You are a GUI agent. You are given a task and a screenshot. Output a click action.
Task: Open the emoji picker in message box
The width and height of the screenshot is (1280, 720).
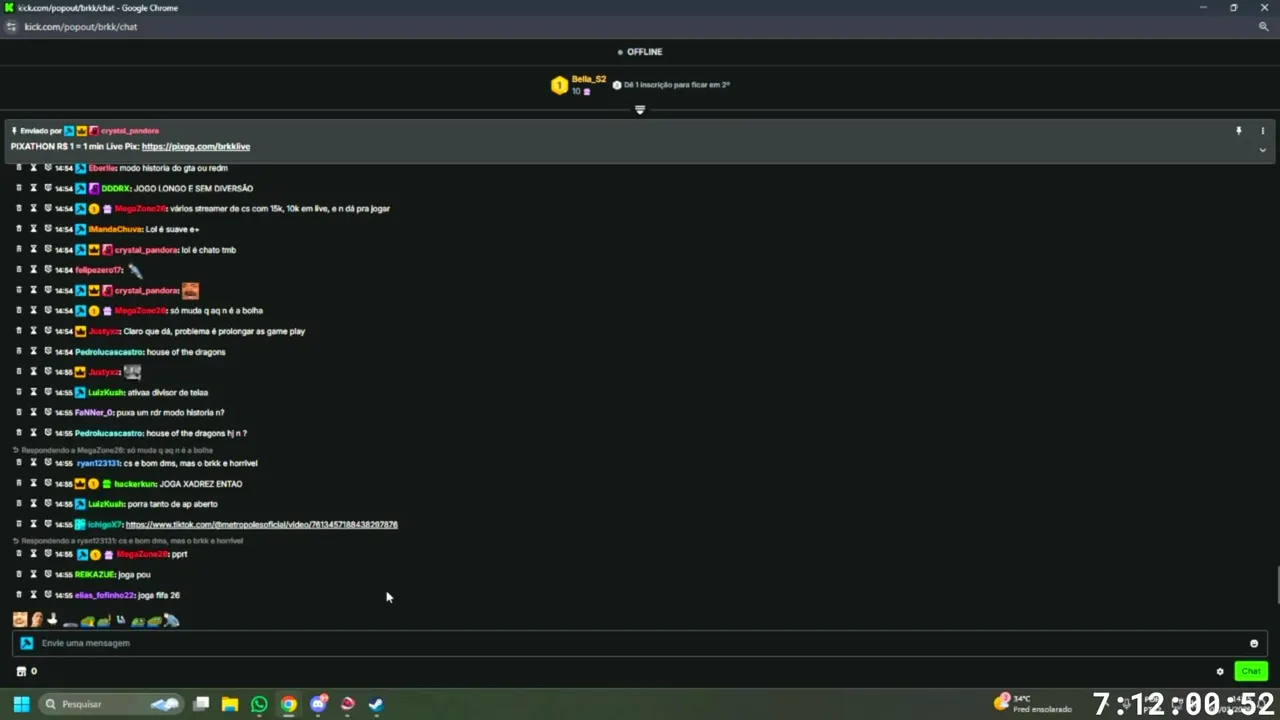click(1254, 643)
